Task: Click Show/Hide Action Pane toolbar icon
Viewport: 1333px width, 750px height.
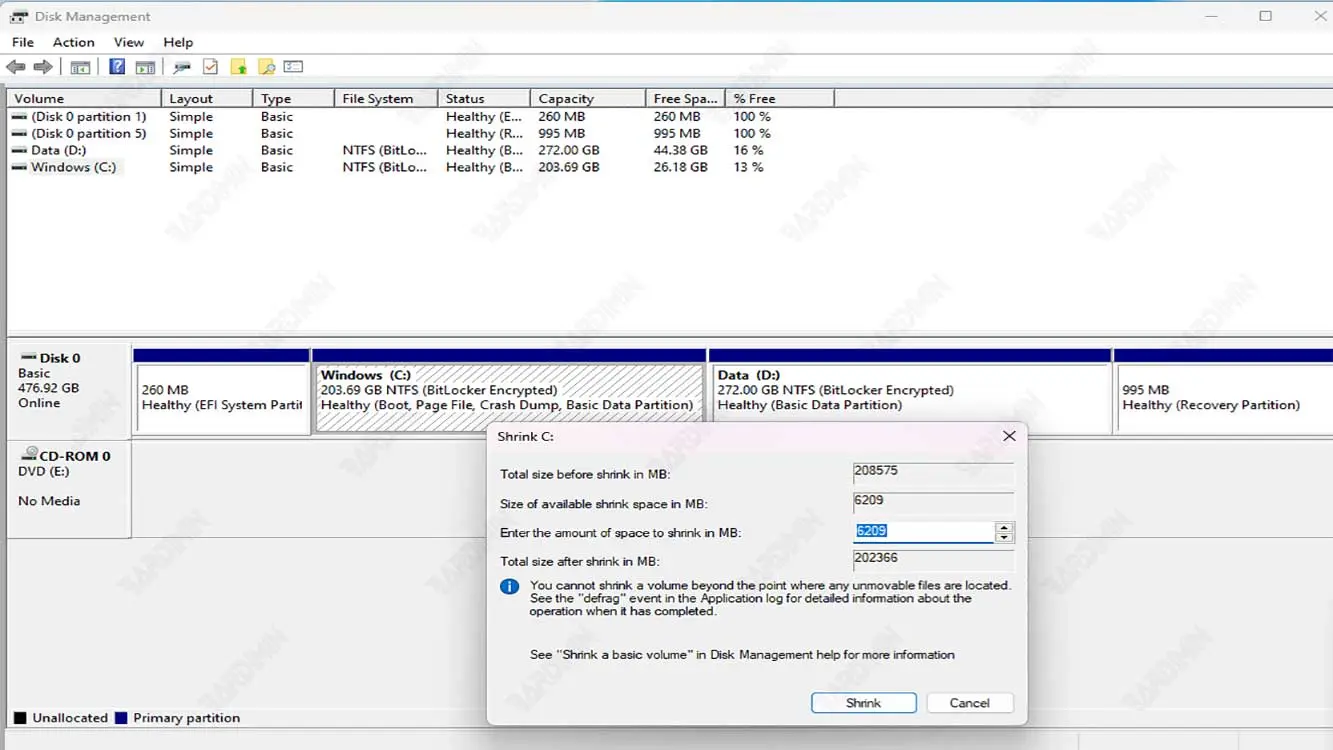Action: tap(146, 67)
